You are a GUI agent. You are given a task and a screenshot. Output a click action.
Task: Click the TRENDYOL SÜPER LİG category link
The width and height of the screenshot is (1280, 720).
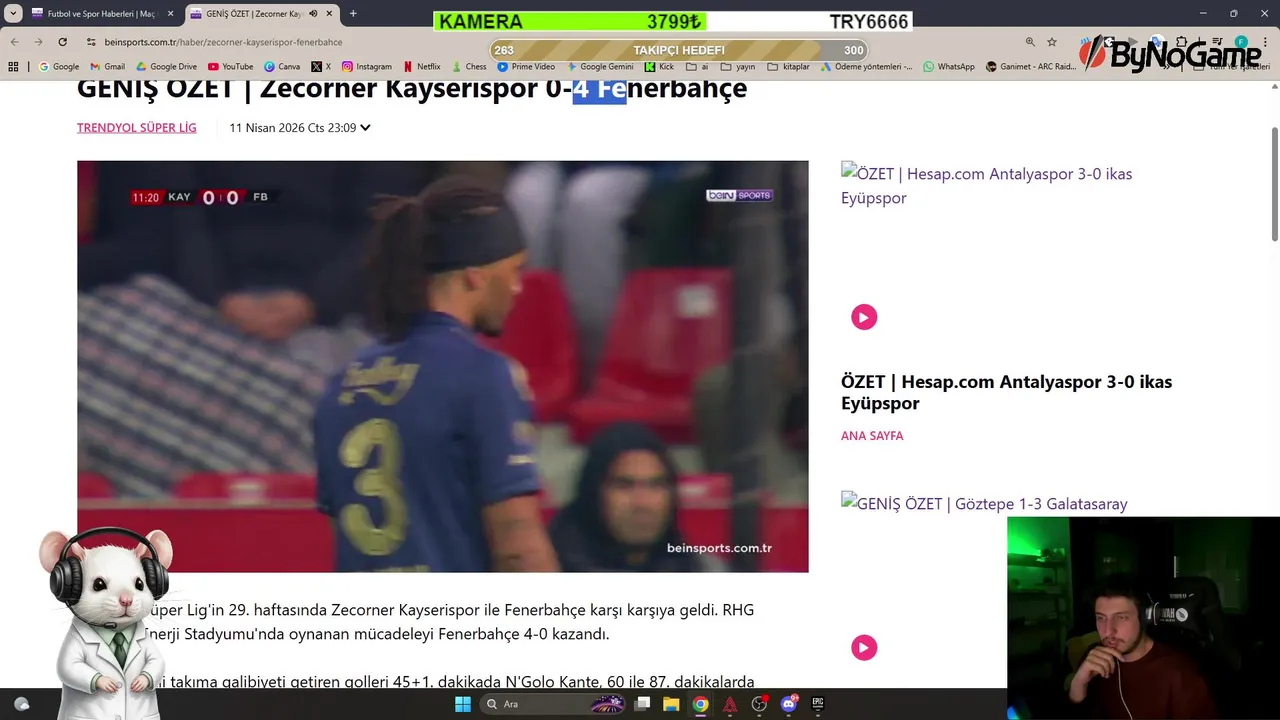(x=137, y=128)
